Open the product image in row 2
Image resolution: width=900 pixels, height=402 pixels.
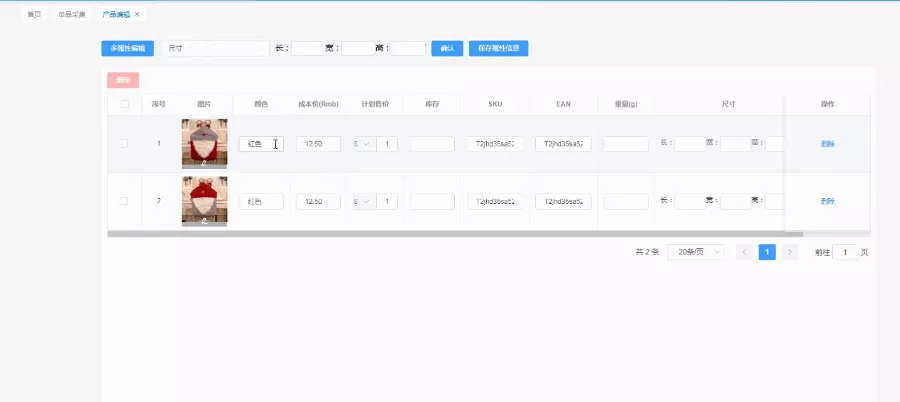204,200
